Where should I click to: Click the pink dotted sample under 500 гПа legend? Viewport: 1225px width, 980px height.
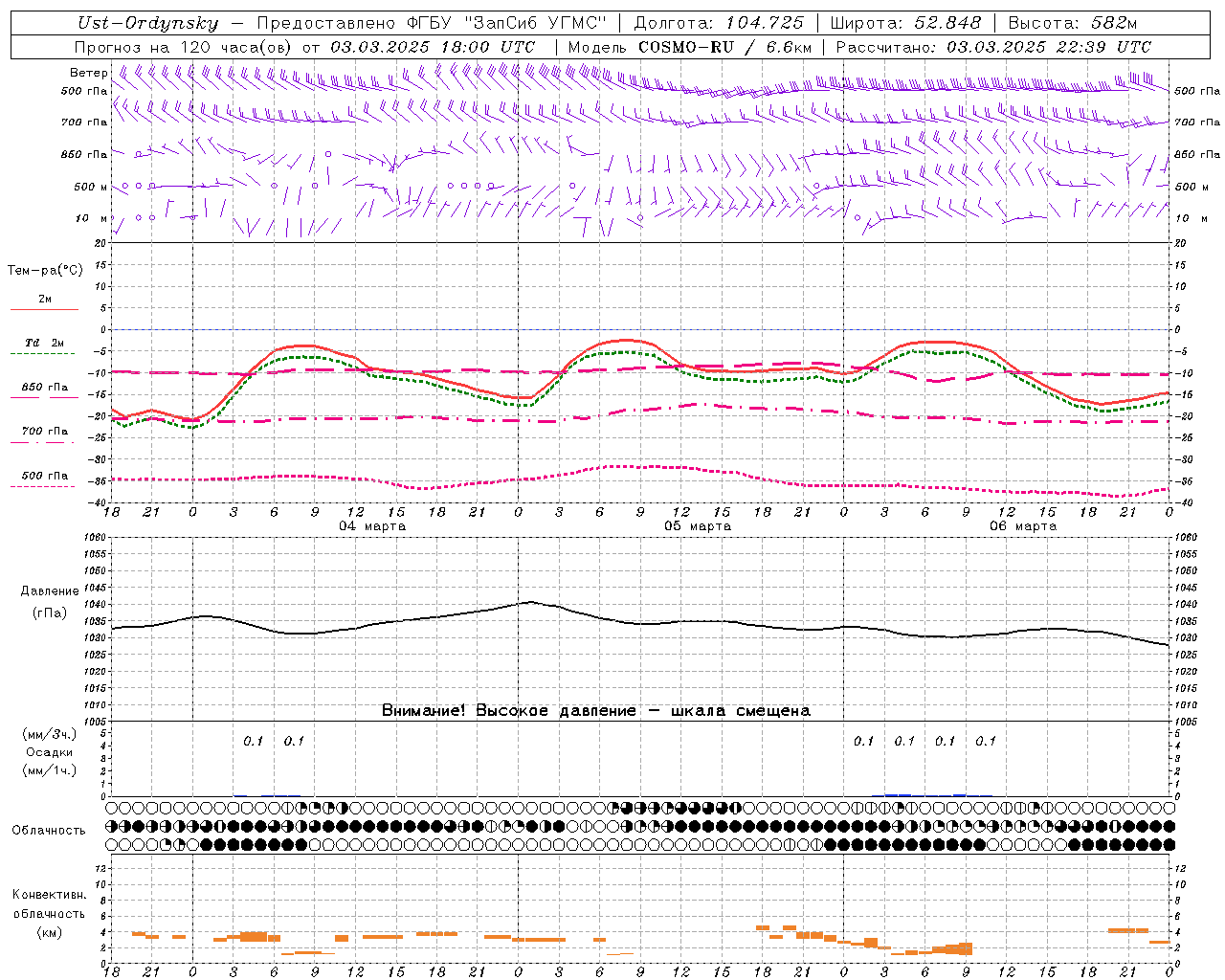(x=44, y=486)
